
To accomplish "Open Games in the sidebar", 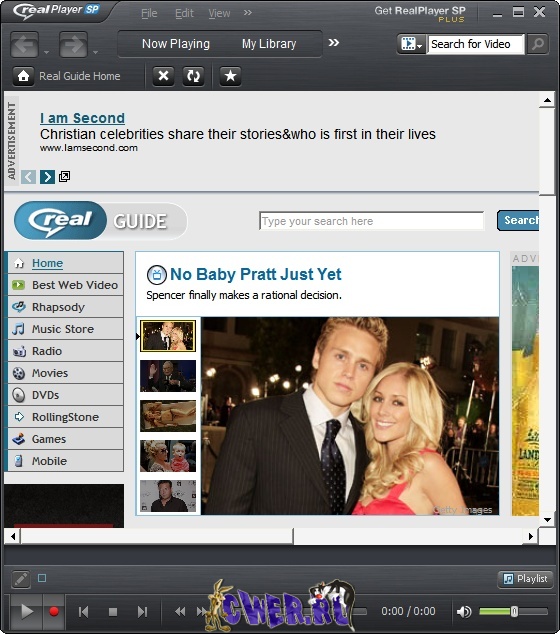I will click(x=66, y=439).
